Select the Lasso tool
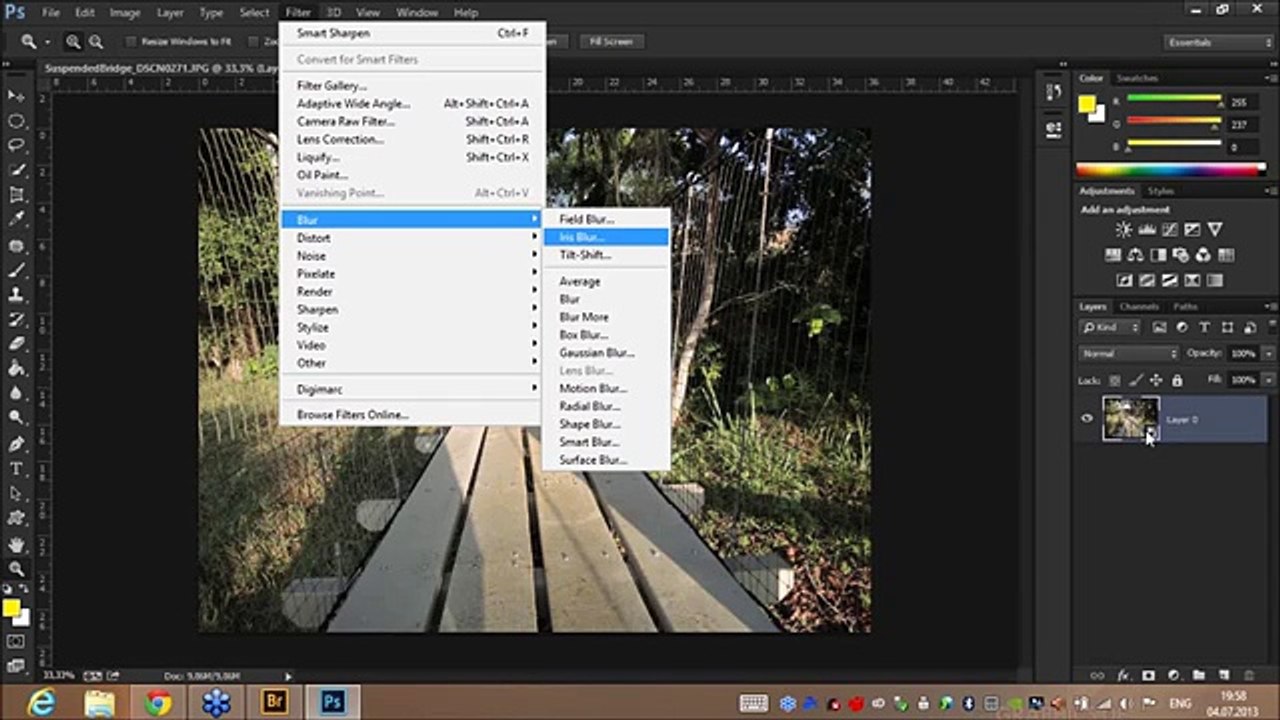 pyautogui.click(x=16, y=146)
